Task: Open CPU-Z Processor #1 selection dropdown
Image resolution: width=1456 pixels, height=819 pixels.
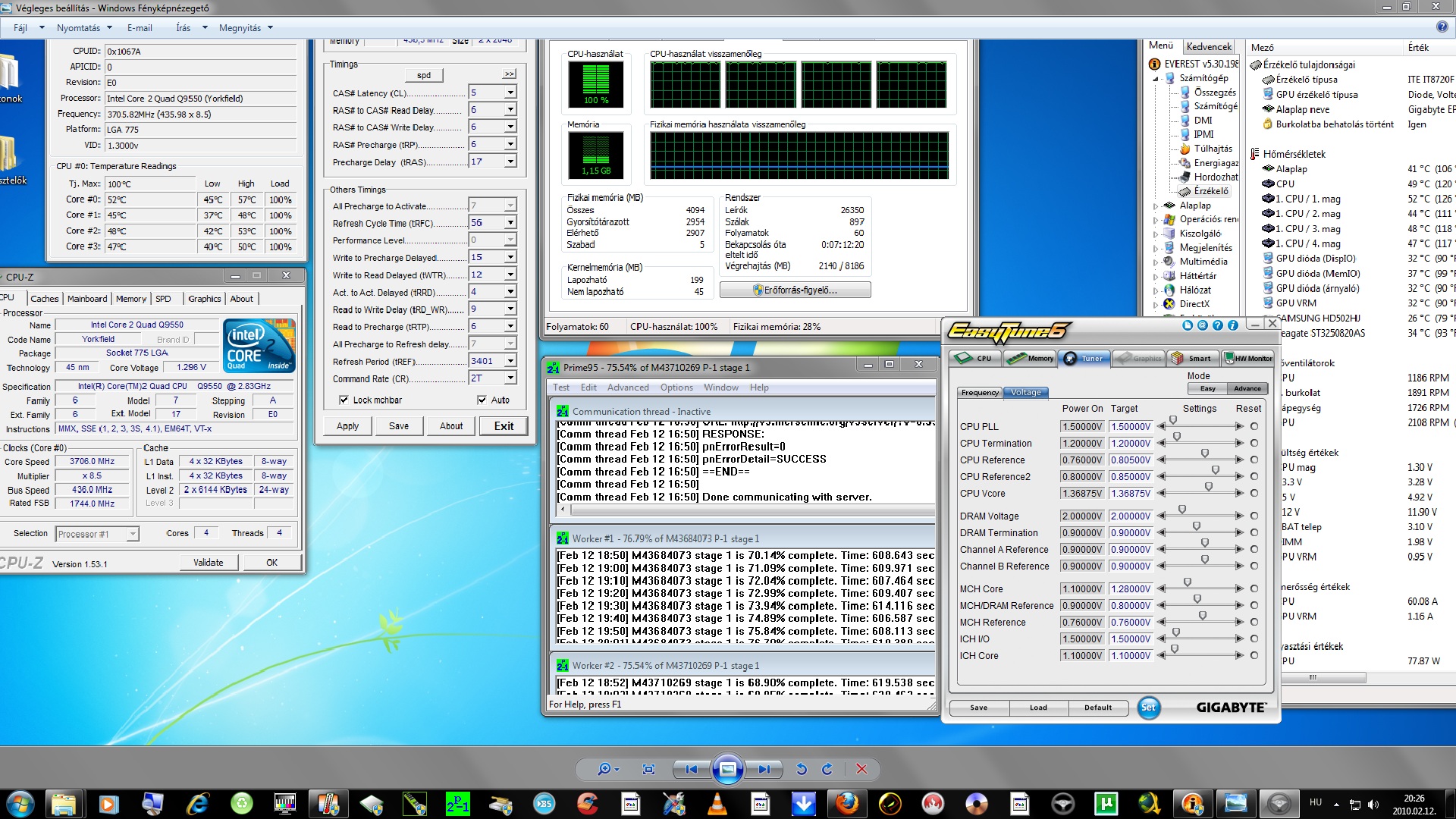Action: (x=133, y=534)
